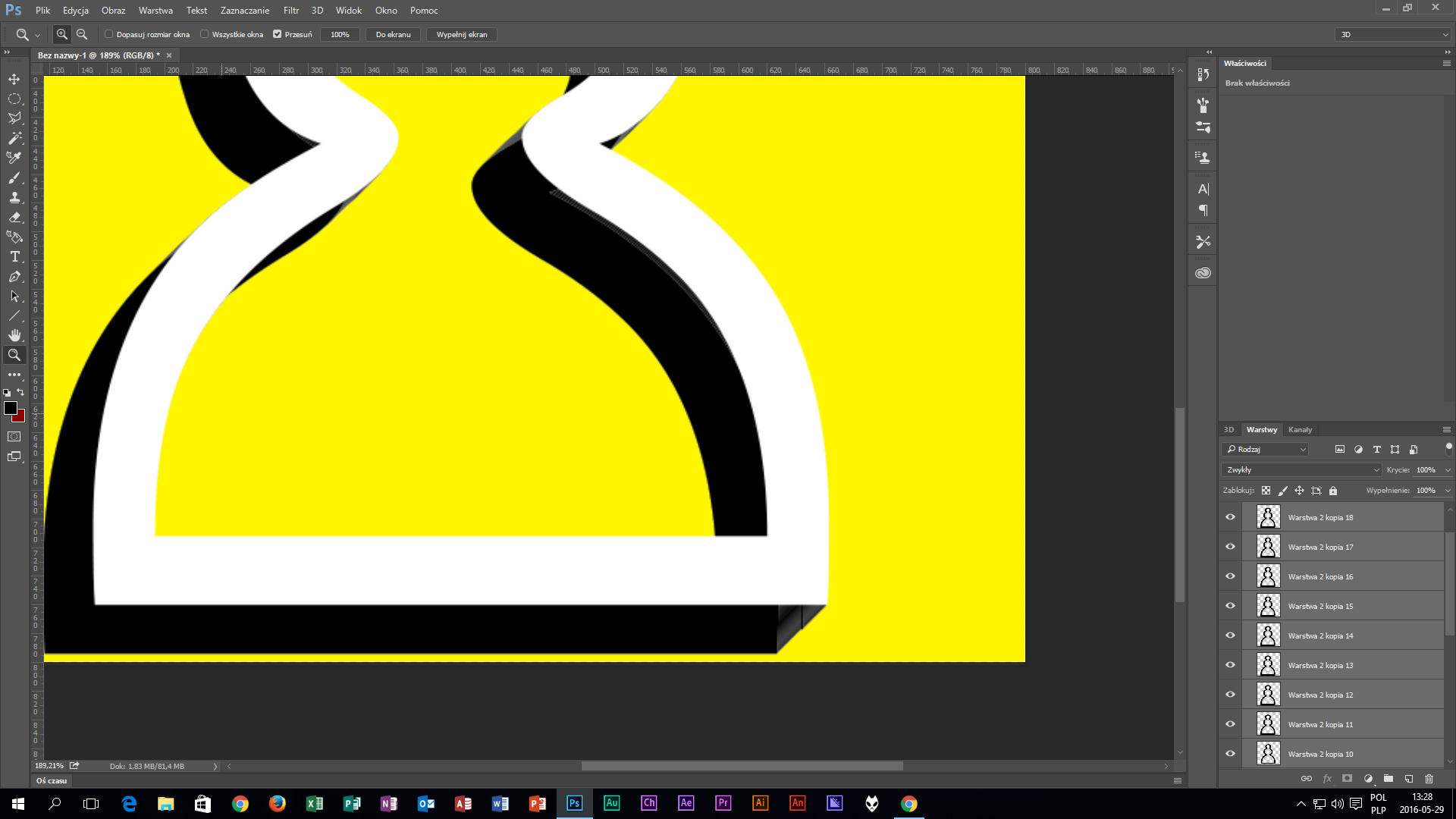Select the Magic Wand tool
Image resolution: width=1456 pixels, height=819 pixels.
click(14, 138)
